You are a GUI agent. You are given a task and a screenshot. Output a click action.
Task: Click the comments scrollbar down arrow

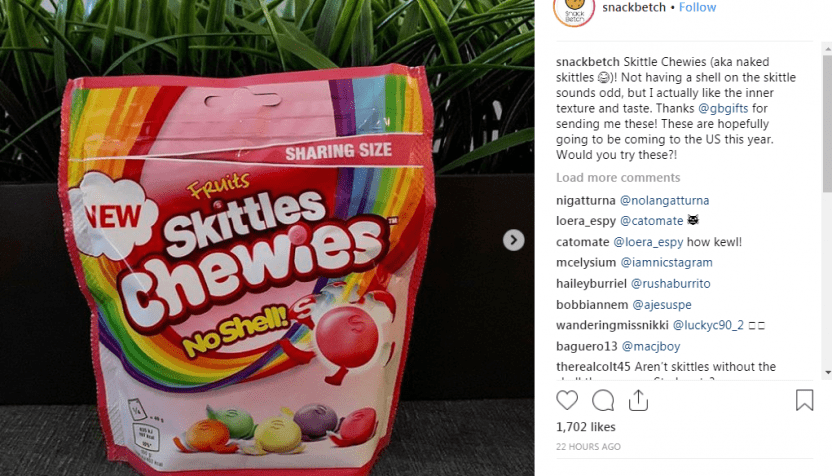[x=827, y=373]
